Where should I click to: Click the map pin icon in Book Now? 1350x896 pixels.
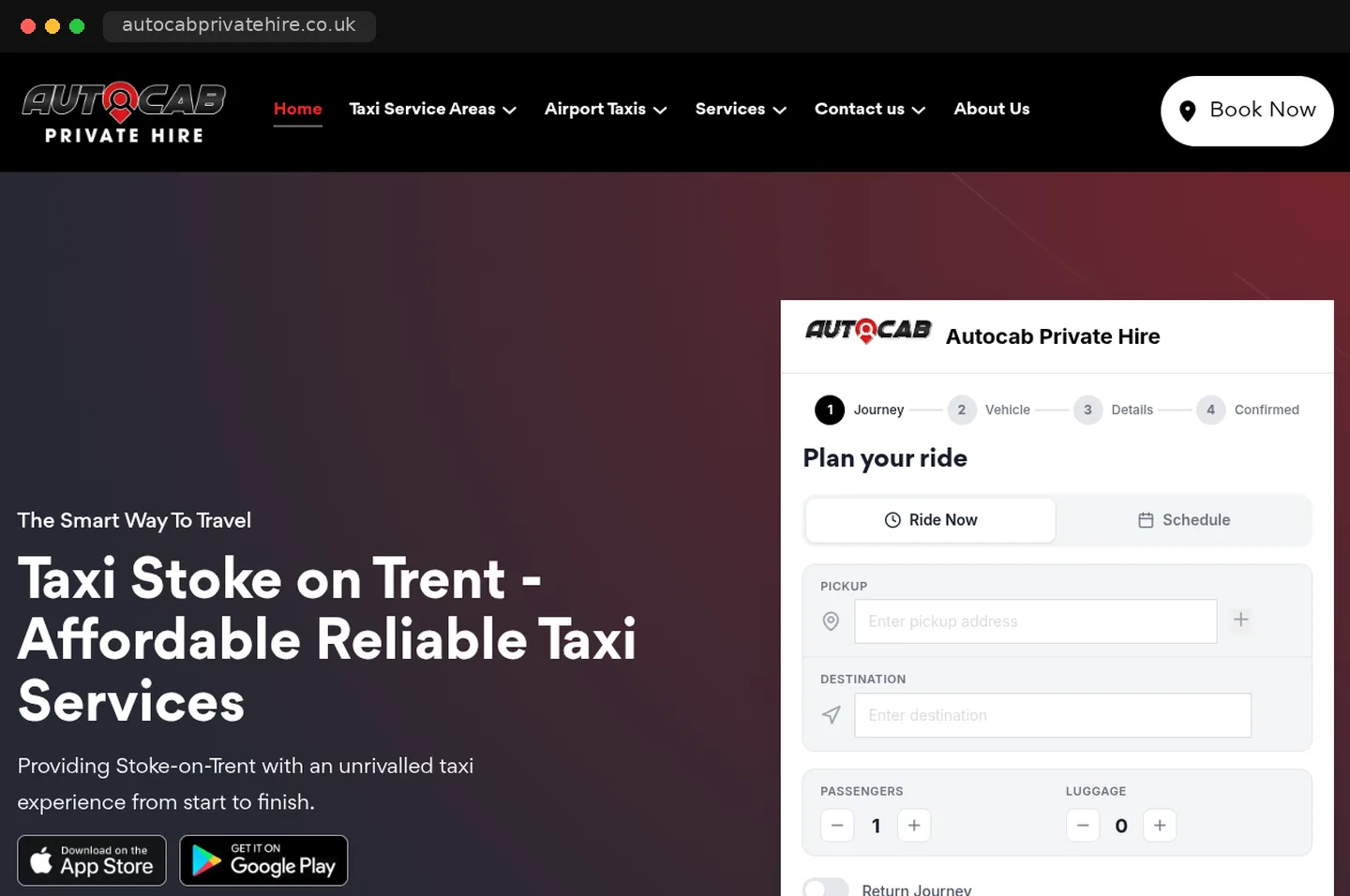(1187, 111)
